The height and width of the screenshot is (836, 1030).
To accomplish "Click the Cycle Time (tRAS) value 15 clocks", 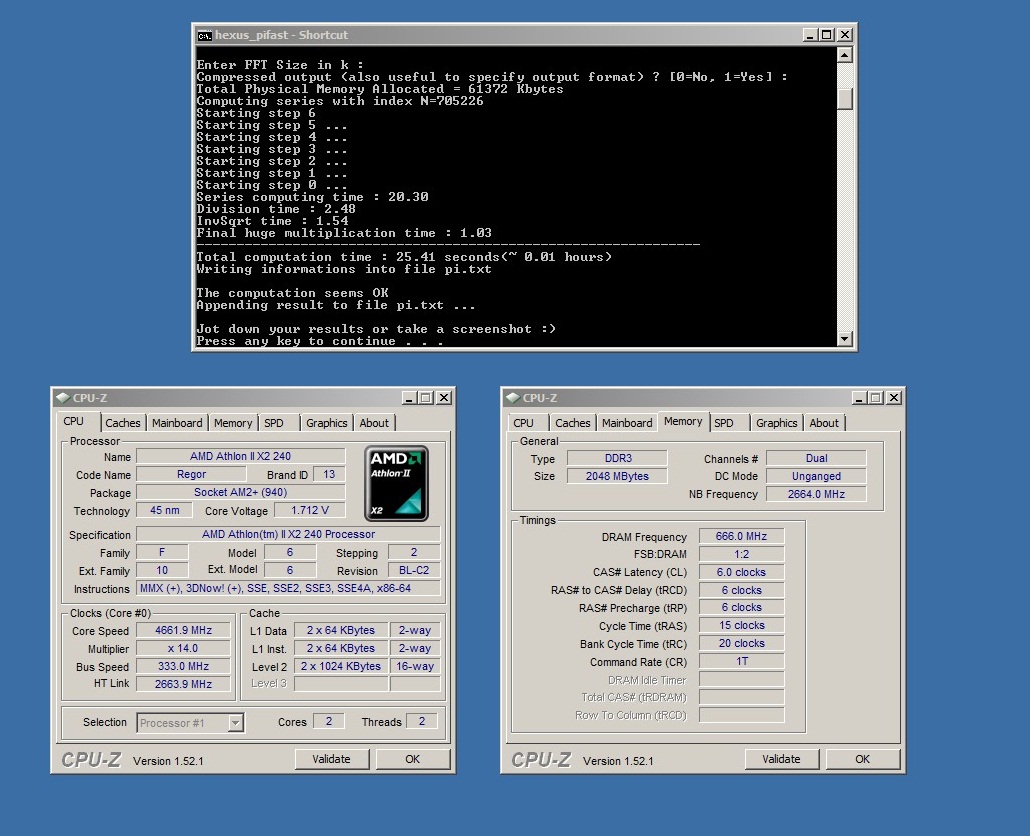I will pos(742,625).
